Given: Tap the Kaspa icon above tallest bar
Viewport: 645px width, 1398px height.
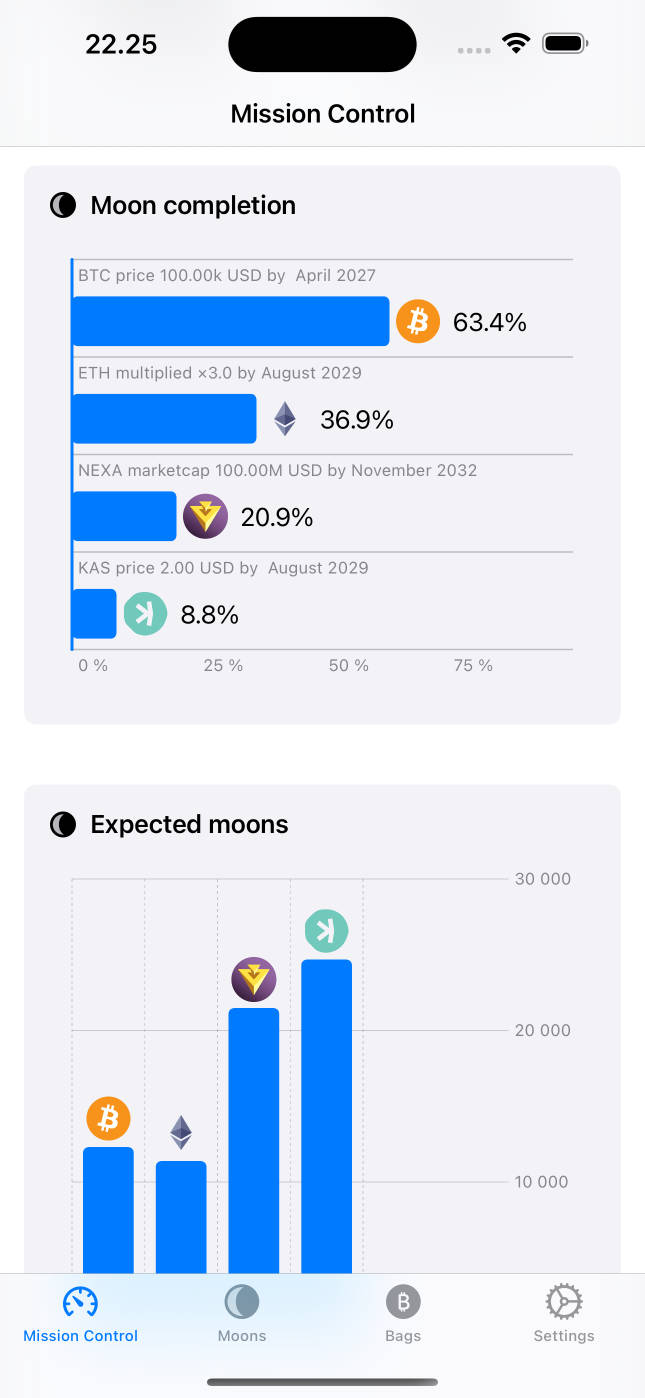Looking at the screenshot, I should coord(326,931).
